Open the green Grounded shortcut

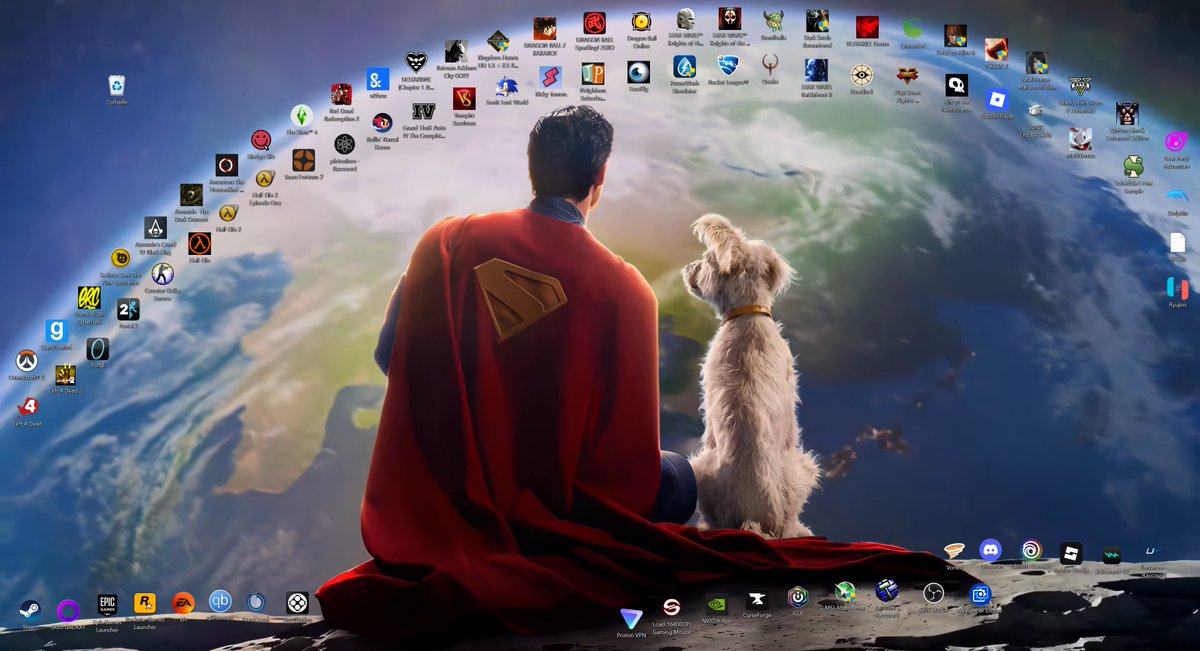tap(912, 29)
